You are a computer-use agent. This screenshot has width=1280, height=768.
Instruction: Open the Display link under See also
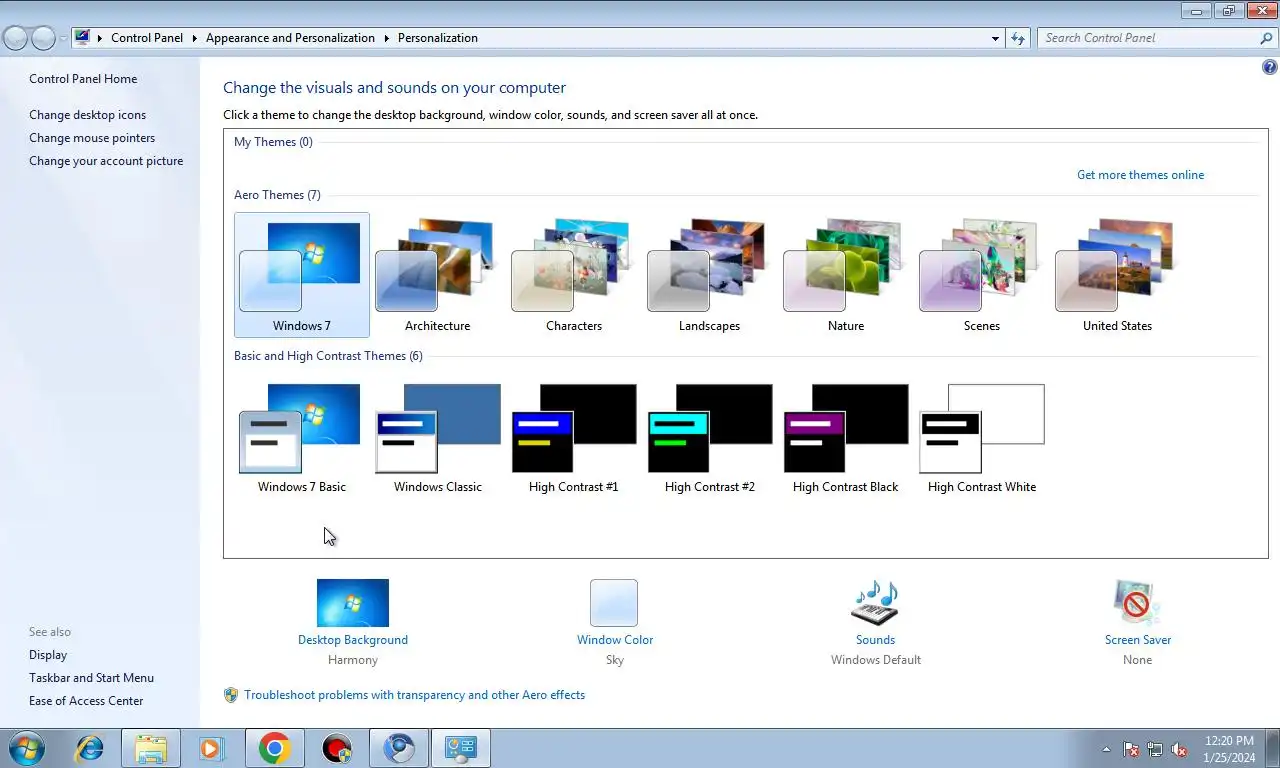click(48, 655)
